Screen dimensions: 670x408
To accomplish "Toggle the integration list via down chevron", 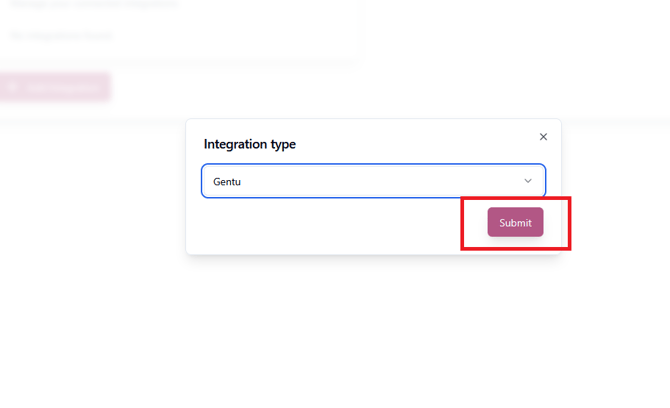I will [x=528, y=181].
